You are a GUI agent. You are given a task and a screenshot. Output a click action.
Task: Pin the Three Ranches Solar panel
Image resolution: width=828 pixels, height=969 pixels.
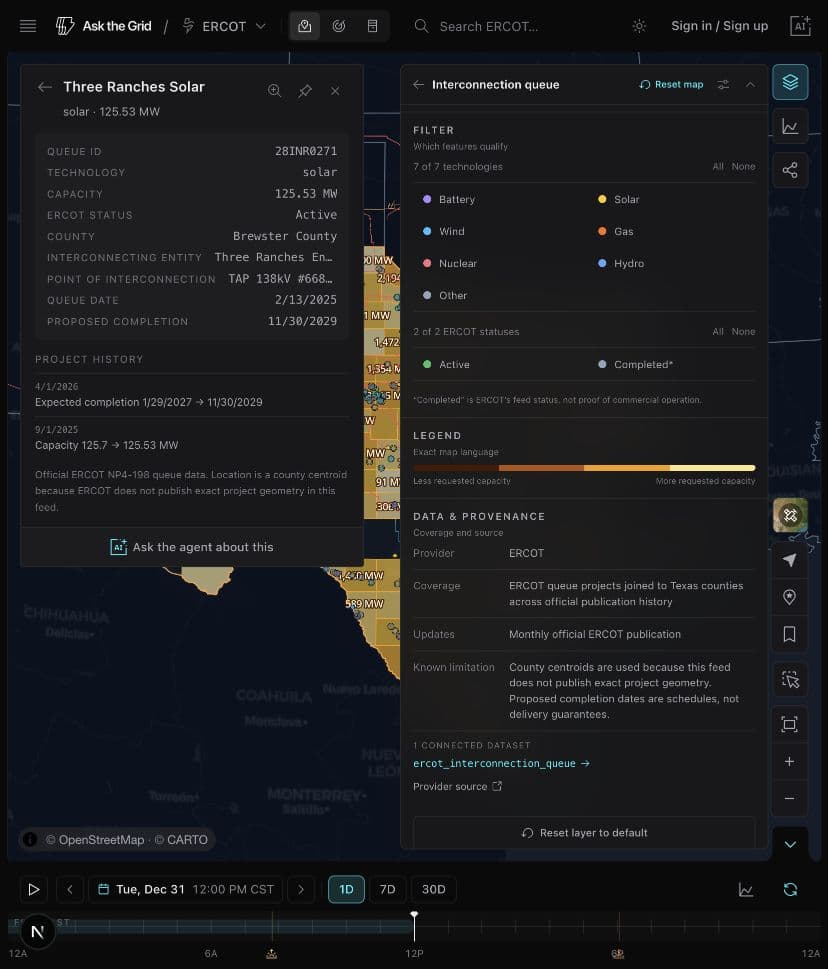[305, 91]
